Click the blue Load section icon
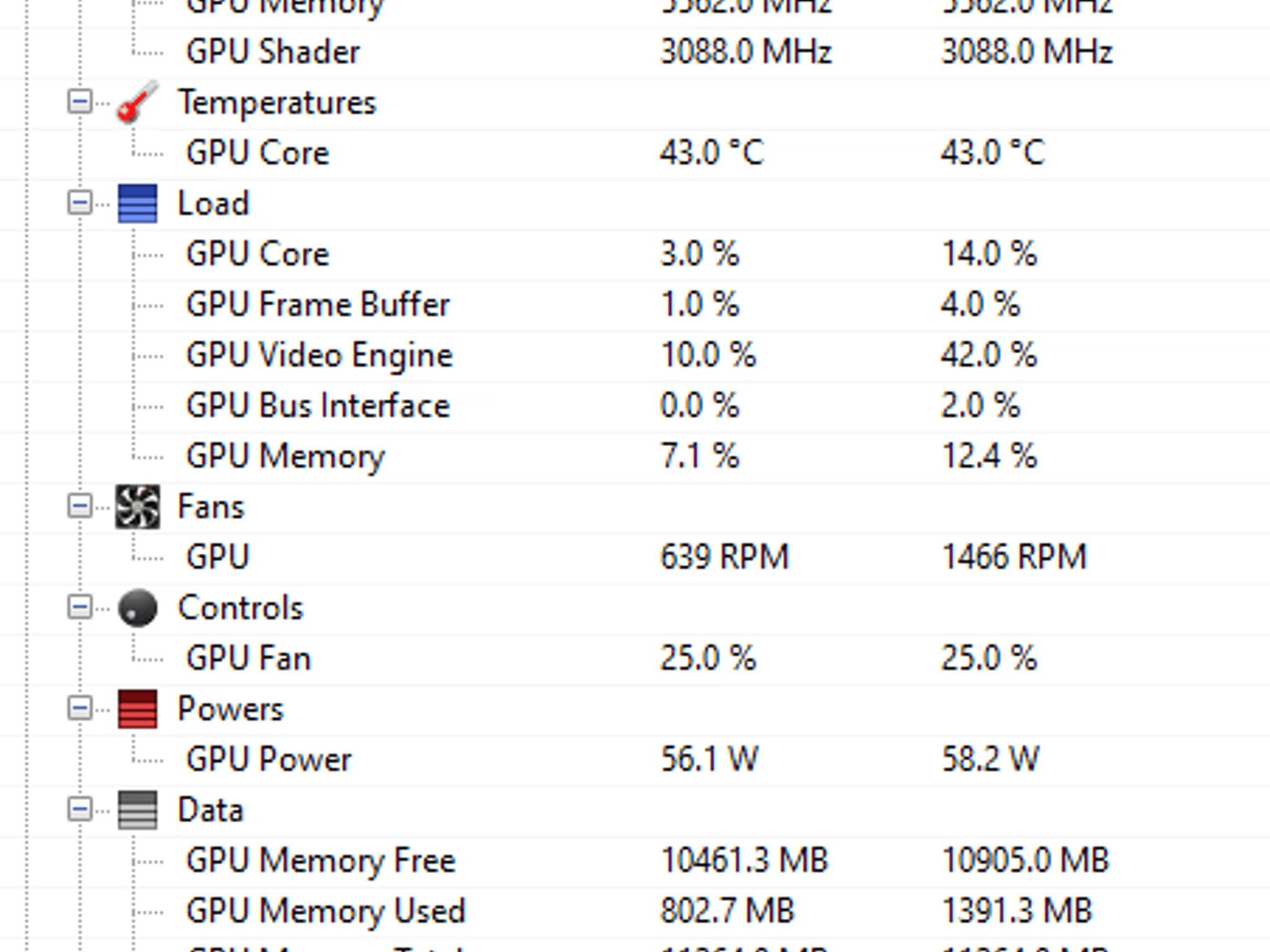The image size is (1270, 952). click(x=138, y=203)
